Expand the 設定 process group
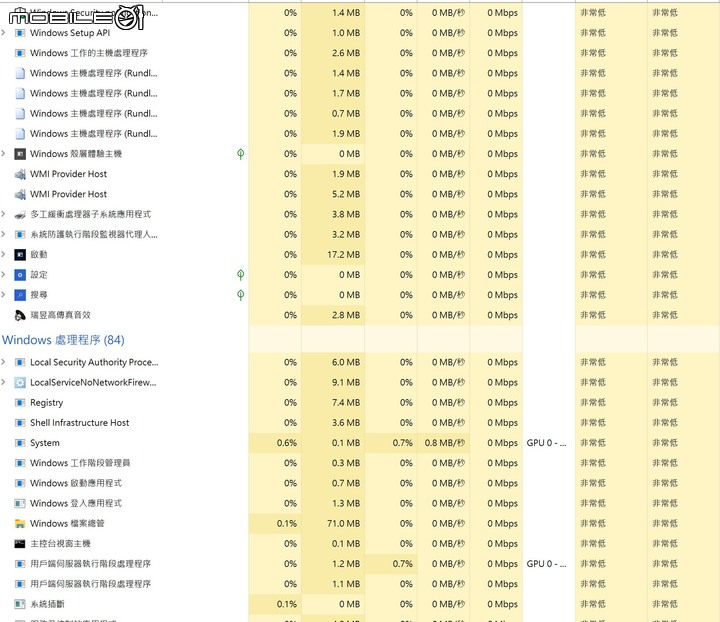This screenshot has width=720, height=622. [4, 275]
